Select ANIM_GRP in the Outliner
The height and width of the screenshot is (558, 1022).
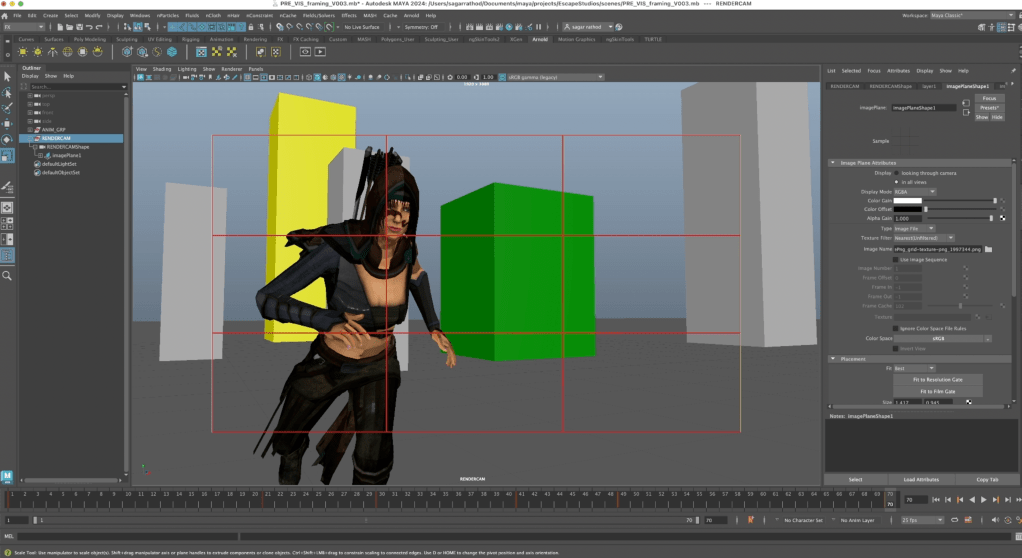[x=52, y=130]
